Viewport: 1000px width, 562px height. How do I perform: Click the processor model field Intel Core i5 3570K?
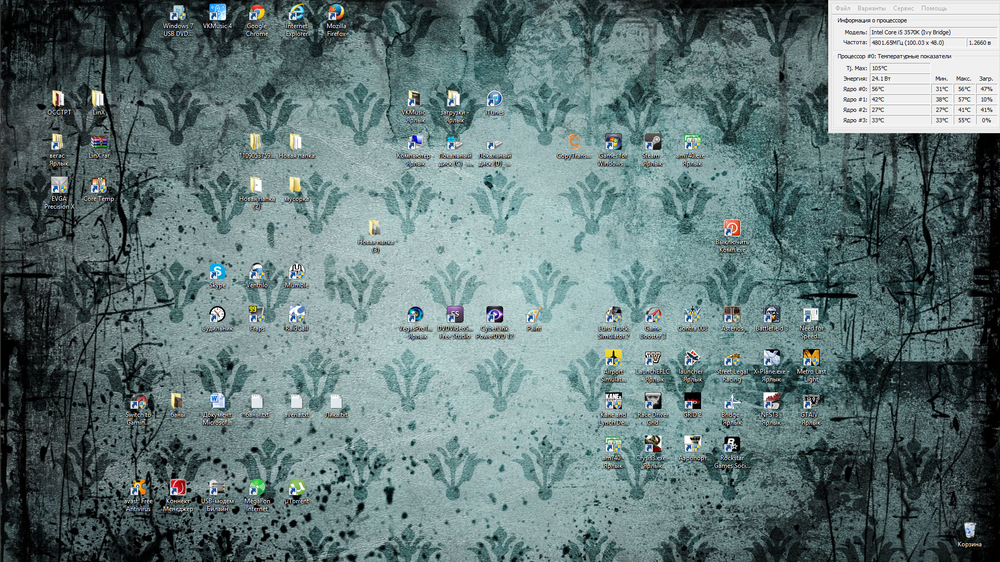(x=932, y=32)
